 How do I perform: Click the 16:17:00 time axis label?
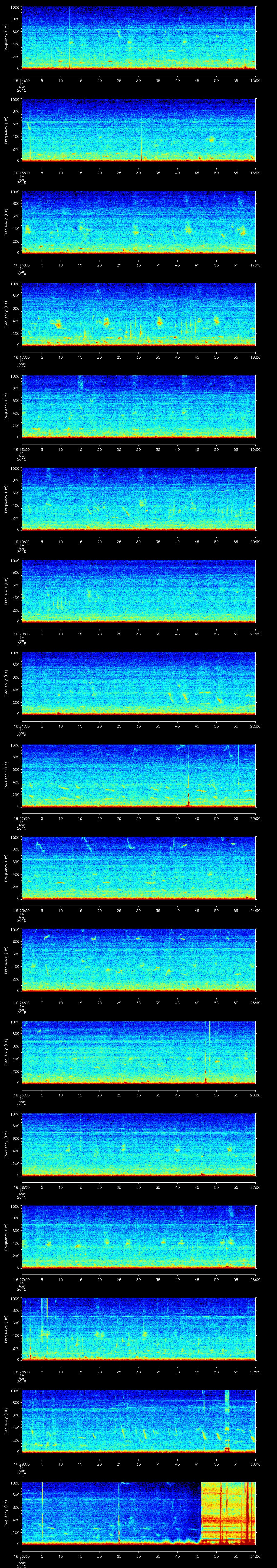tap(21, 357)
